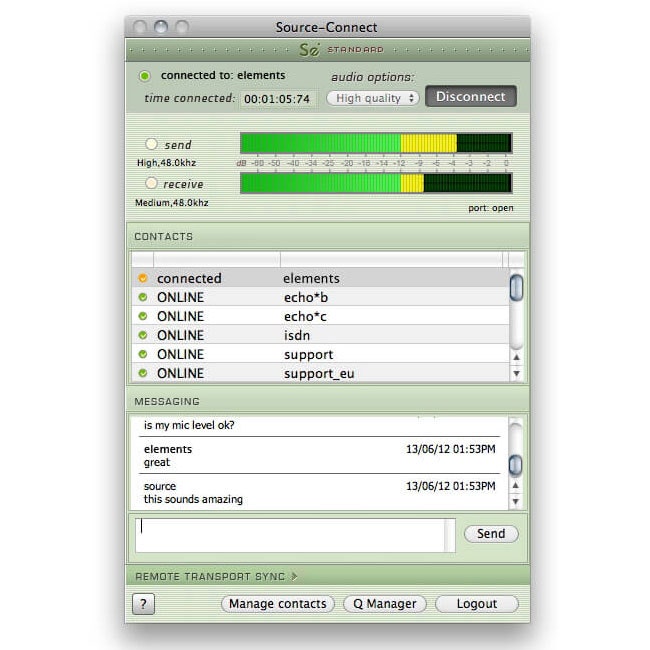Image resolution: width=650 pixels, height=650 pixels.
Task: Open the High quality audio options dropdown
Action: point(373,98)
